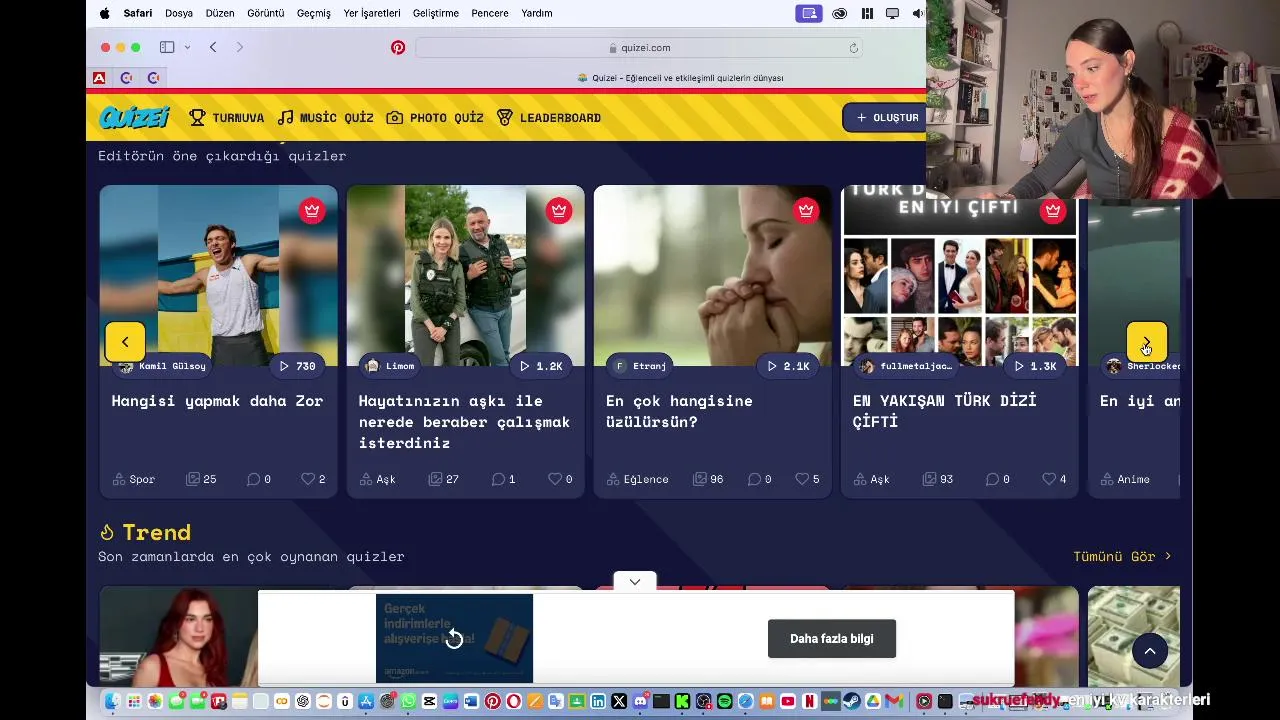
Task: Click question count 93 on Türk dizi card
Action: [x=937, y=479]
